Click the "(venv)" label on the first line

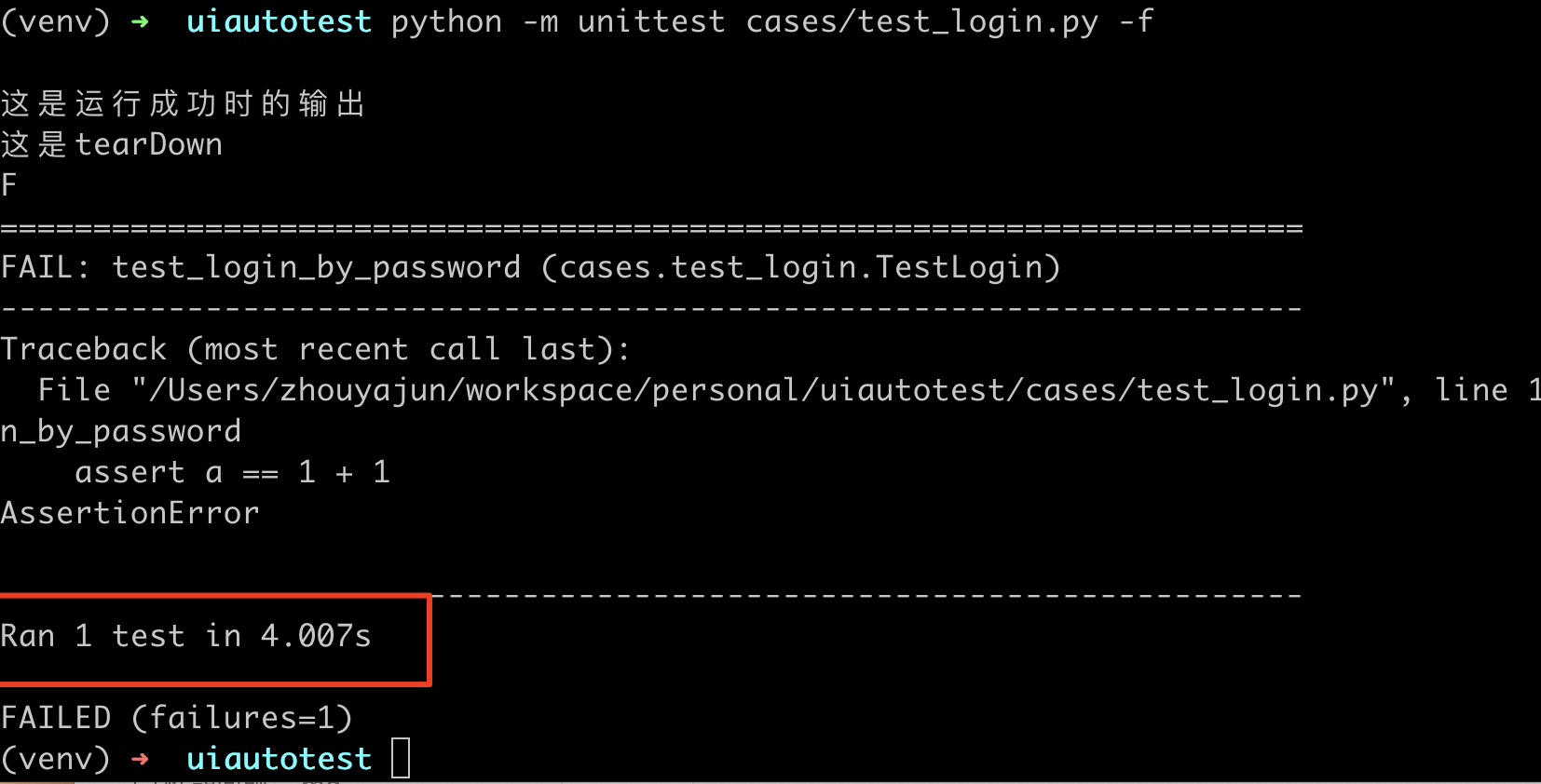(x=56, y=21)
